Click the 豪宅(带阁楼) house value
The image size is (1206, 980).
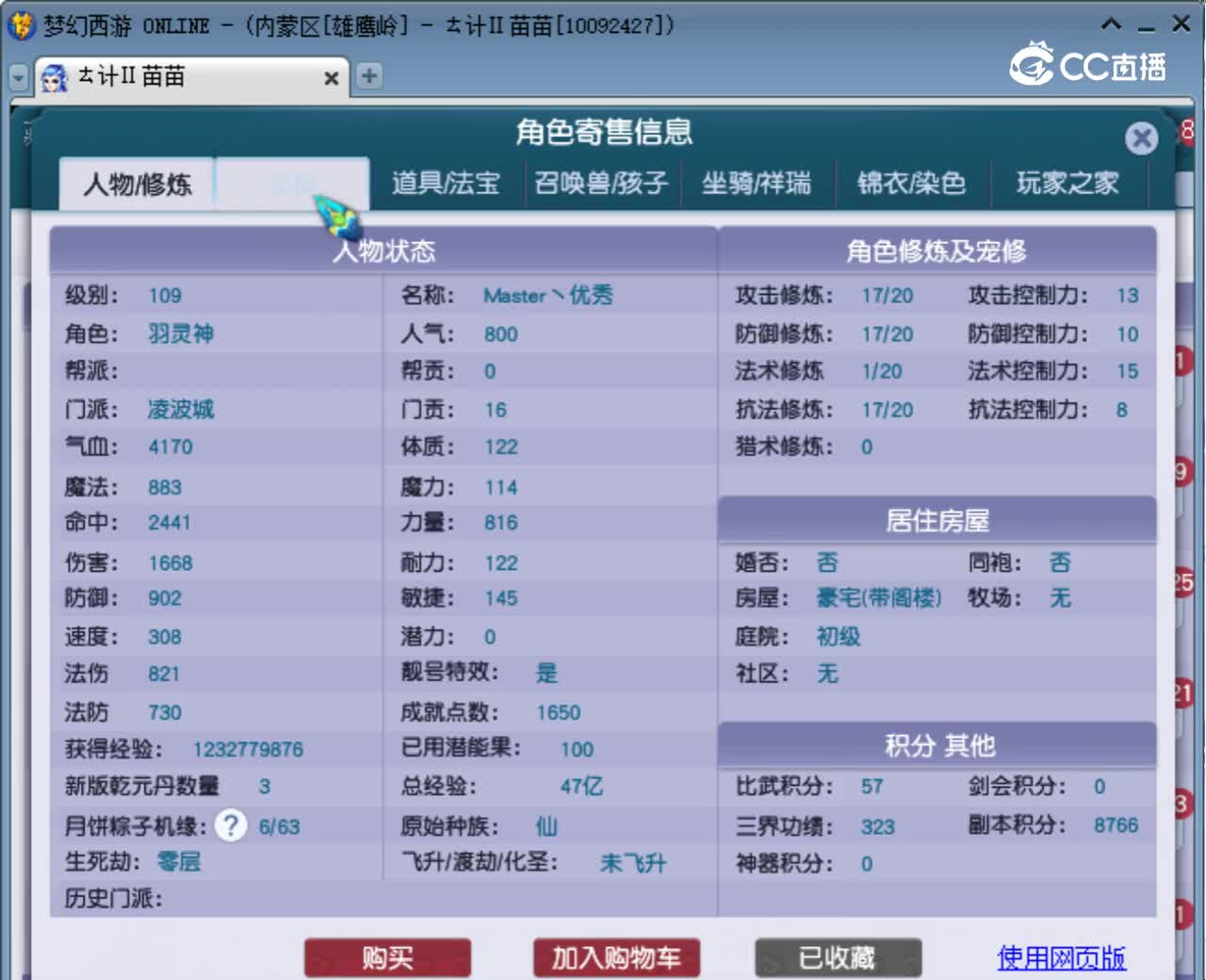878,598
